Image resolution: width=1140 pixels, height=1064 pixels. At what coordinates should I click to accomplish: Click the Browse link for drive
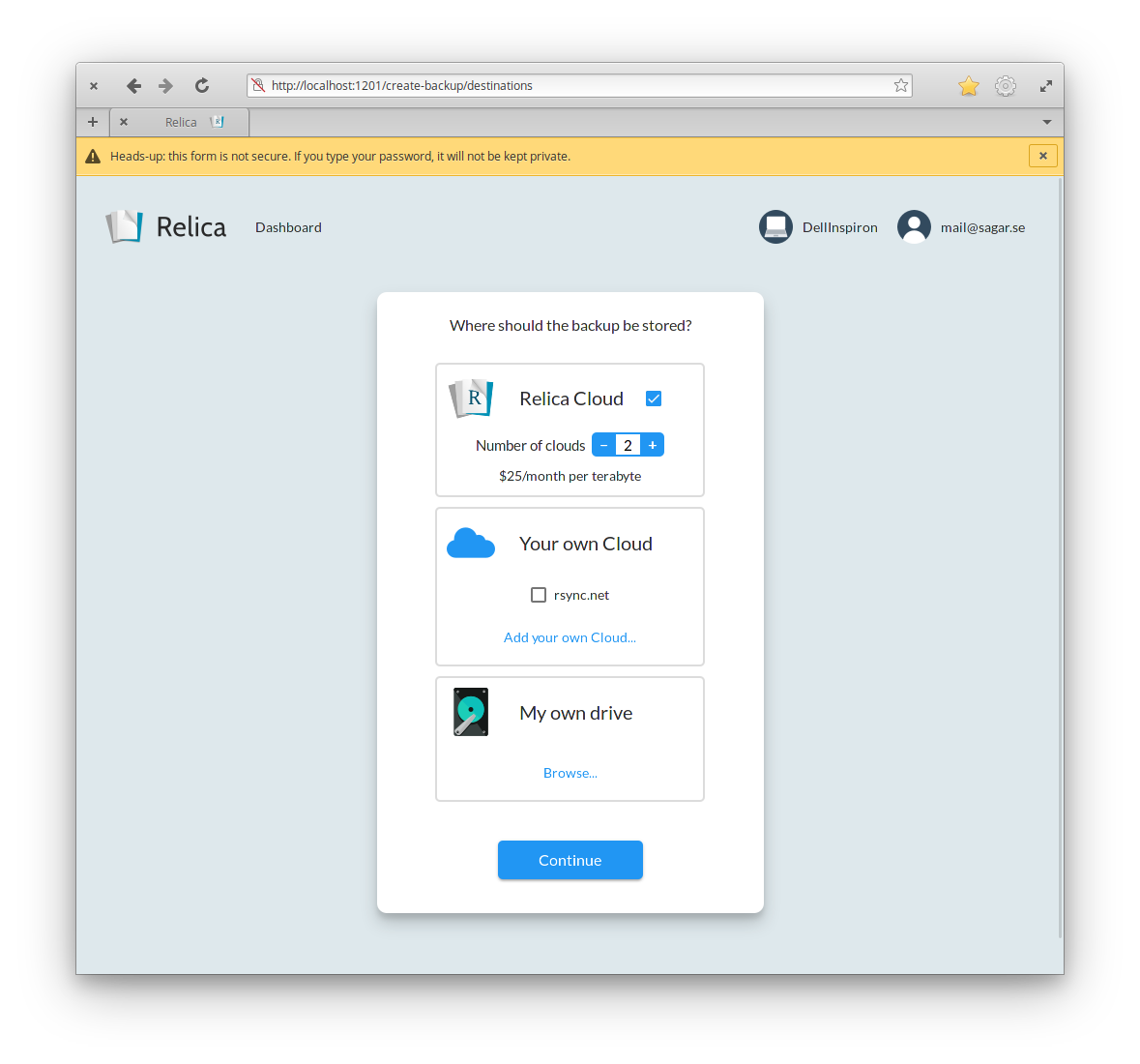click(x=570, y=773)
